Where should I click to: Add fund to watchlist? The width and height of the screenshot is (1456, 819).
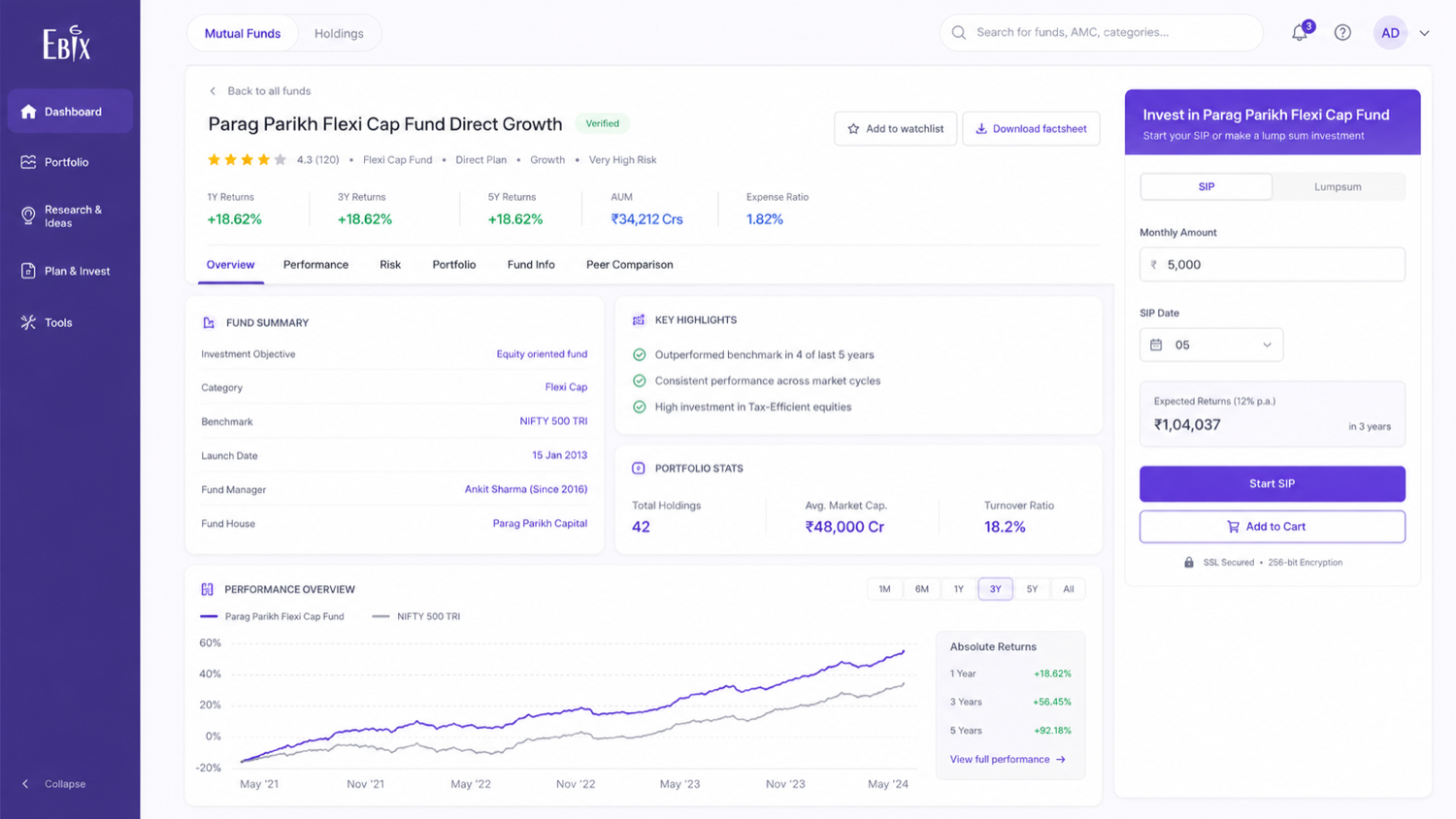(895, 128)
